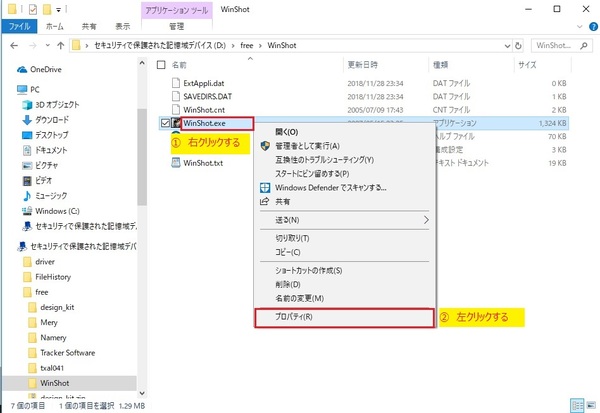Image resolution: width=600 pixels, height=413 pixels.
Task: Click the back arrow navigation button
Action: click(14, 46)
